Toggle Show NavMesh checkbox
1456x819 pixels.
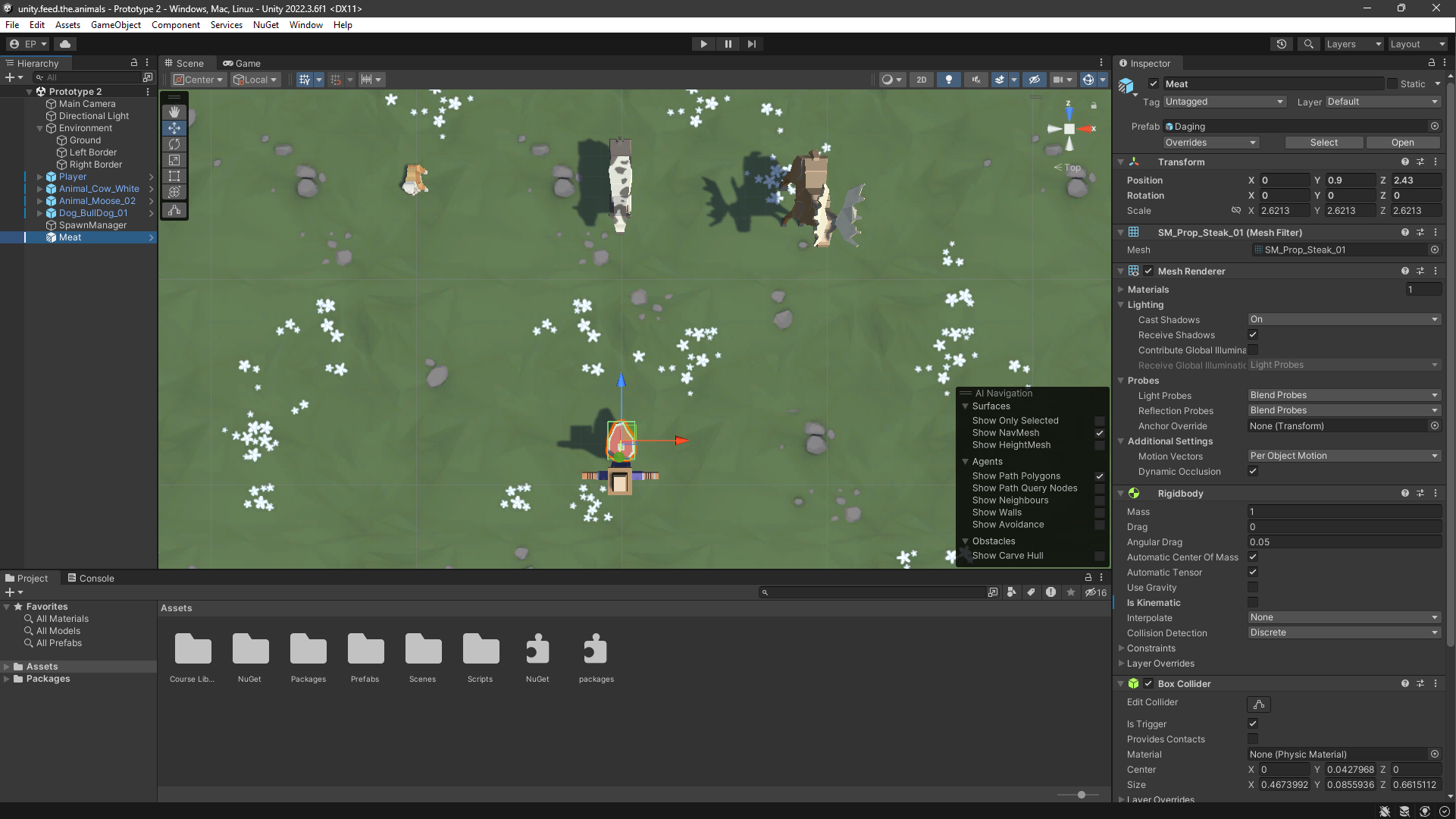(1099, 433)
